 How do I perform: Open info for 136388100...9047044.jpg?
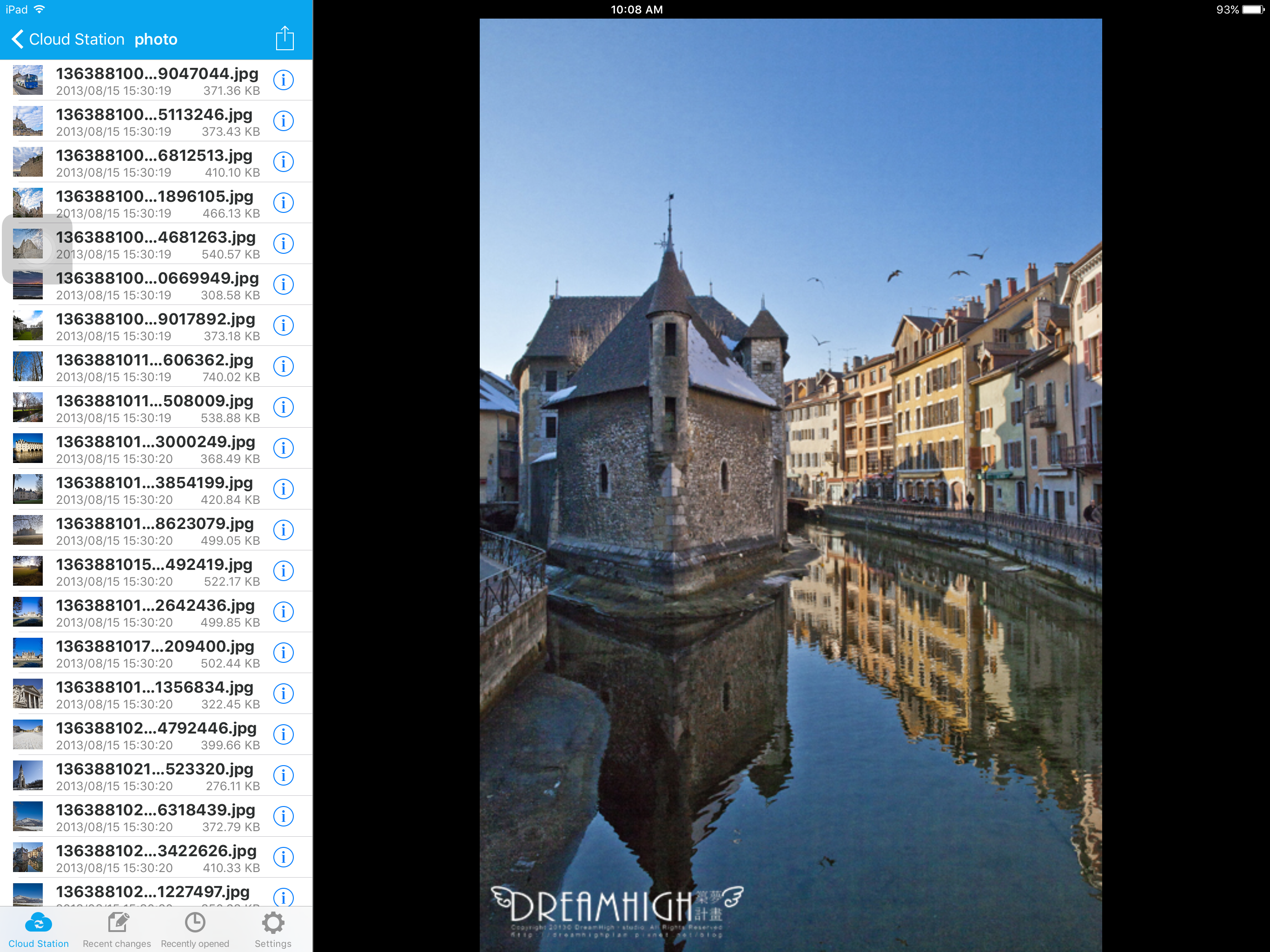283,80
